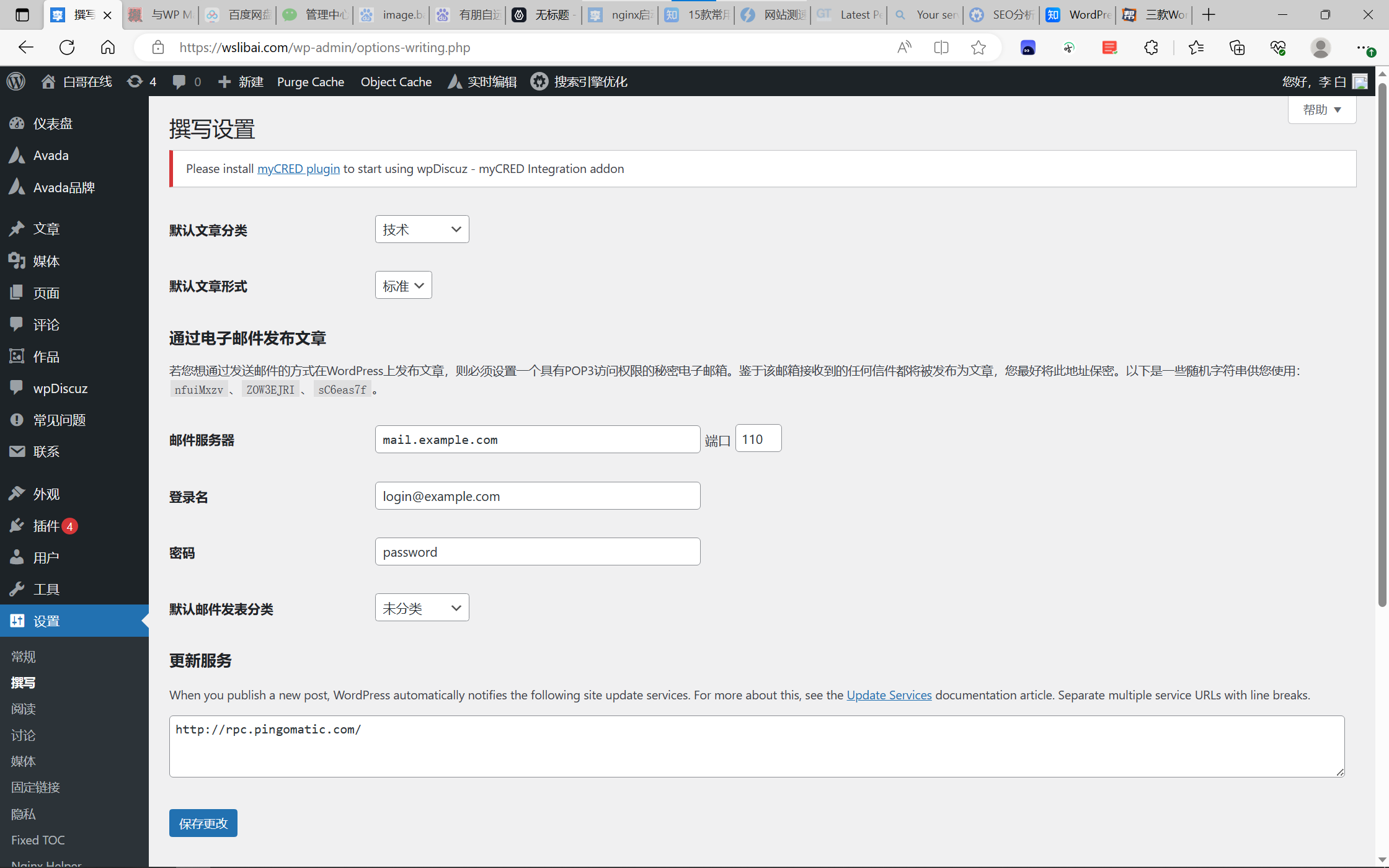Open default mail category dropdown 未分类

[422, 608]
